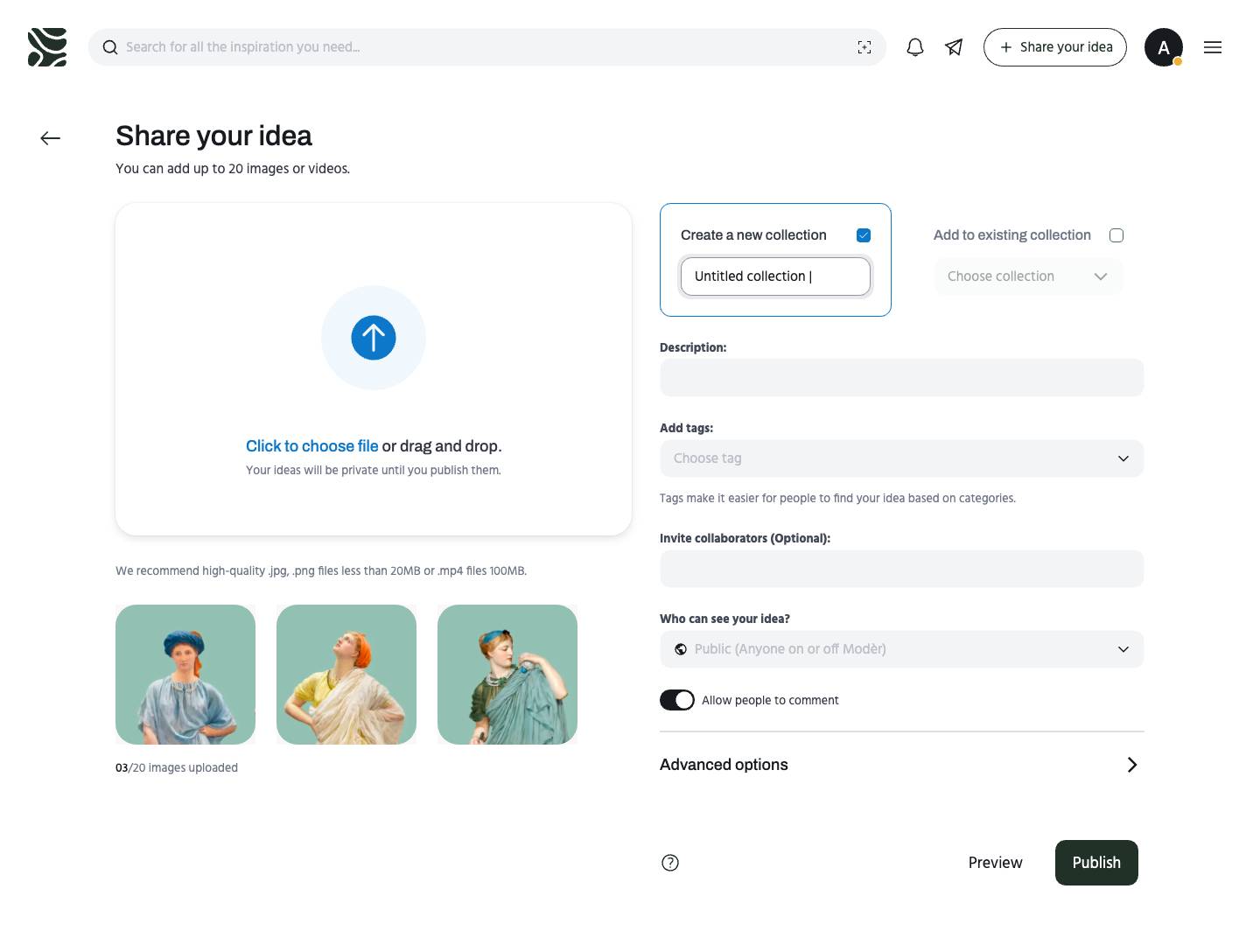Viewport: 1260px width, 952px height.
Task: Open messages paper plane icon
Action: click(954, 47)
